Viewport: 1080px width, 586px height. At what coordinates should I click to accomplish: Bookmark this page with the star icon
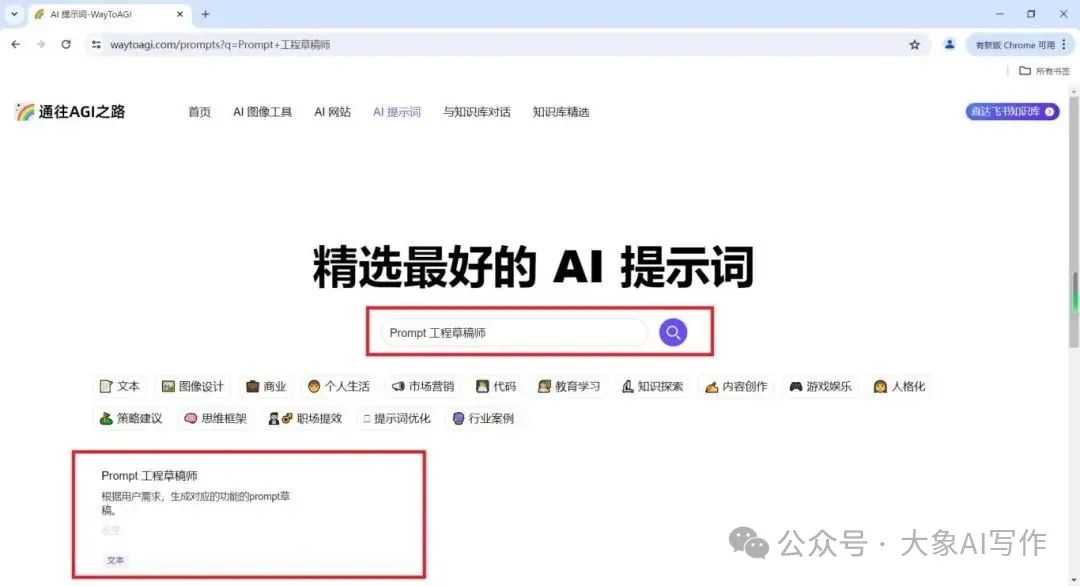pos(915,45)
